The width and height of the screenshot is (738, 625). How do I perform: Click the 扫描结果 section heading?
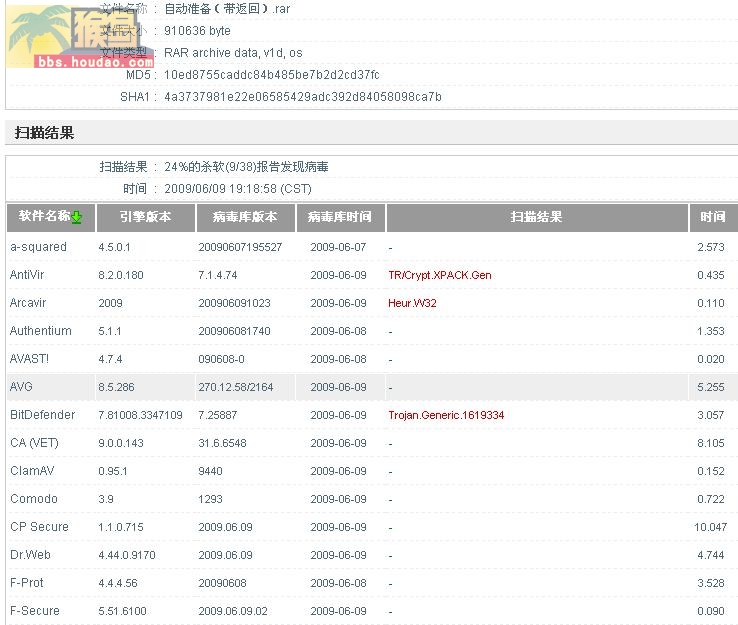[44, 133]
